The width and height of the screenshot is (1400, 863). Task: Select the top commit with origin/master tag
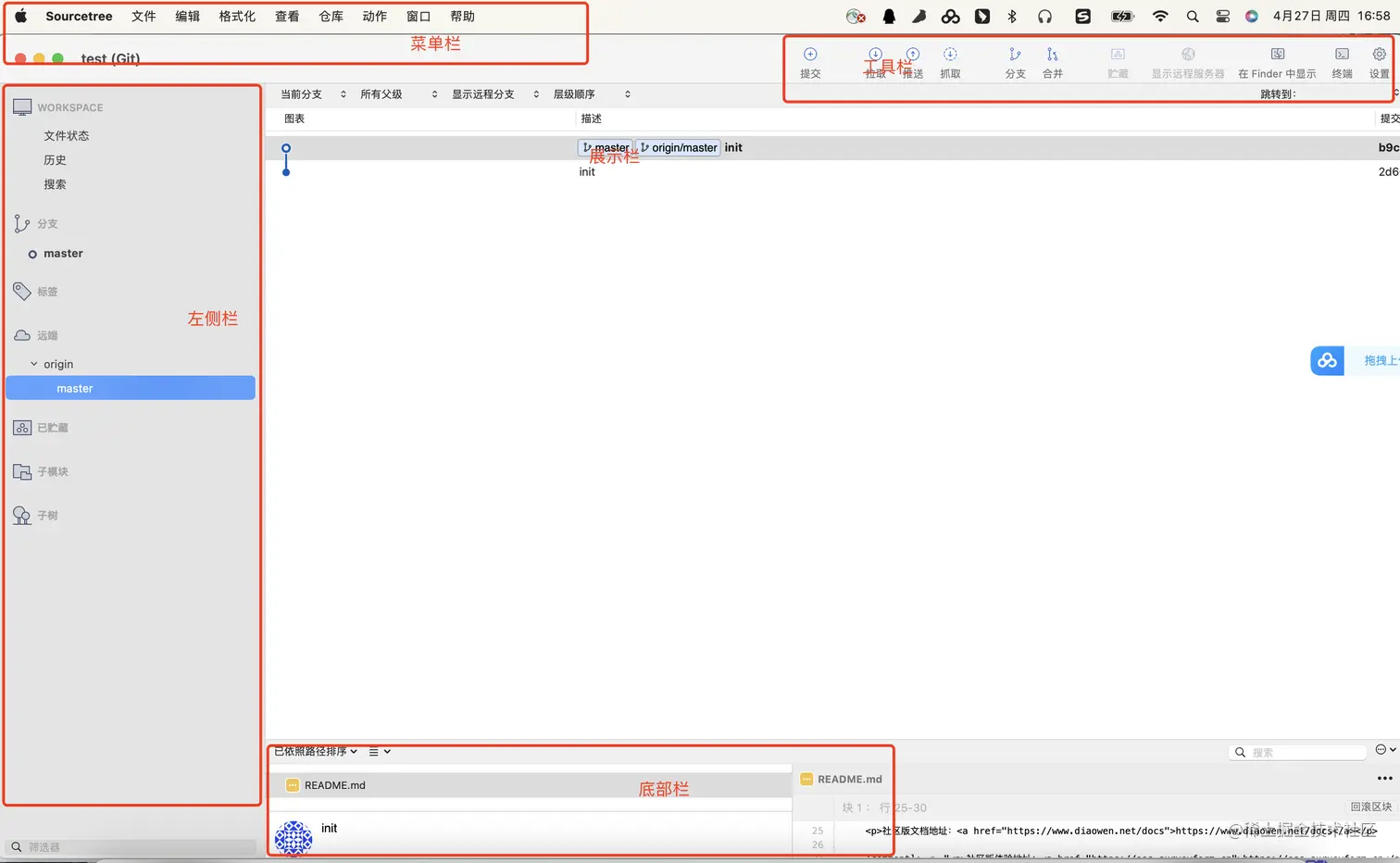pyautogui.click(x=832, y=147)
